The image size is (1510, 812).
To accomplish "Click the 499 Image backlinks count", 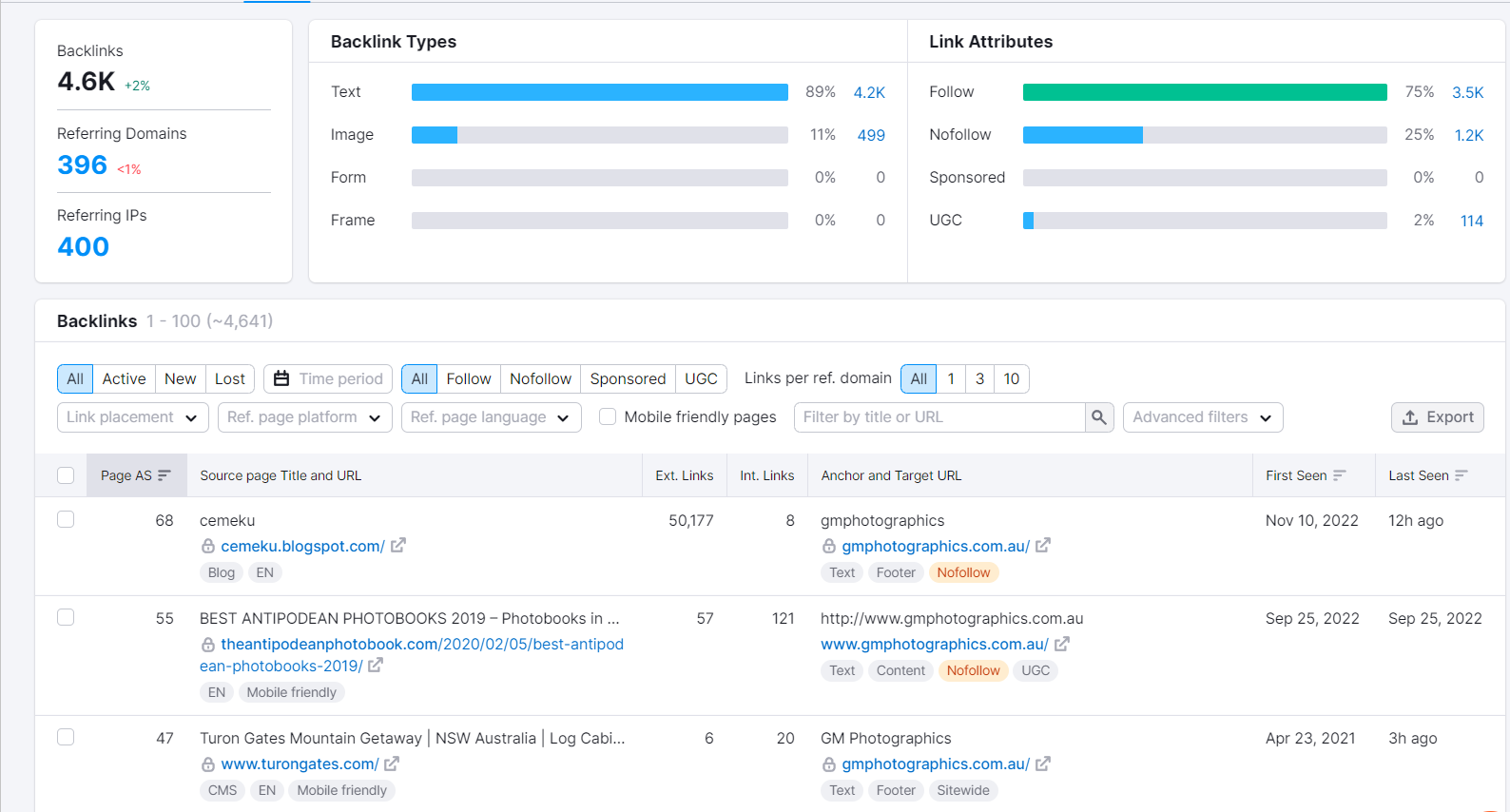I will click(871, 135).
